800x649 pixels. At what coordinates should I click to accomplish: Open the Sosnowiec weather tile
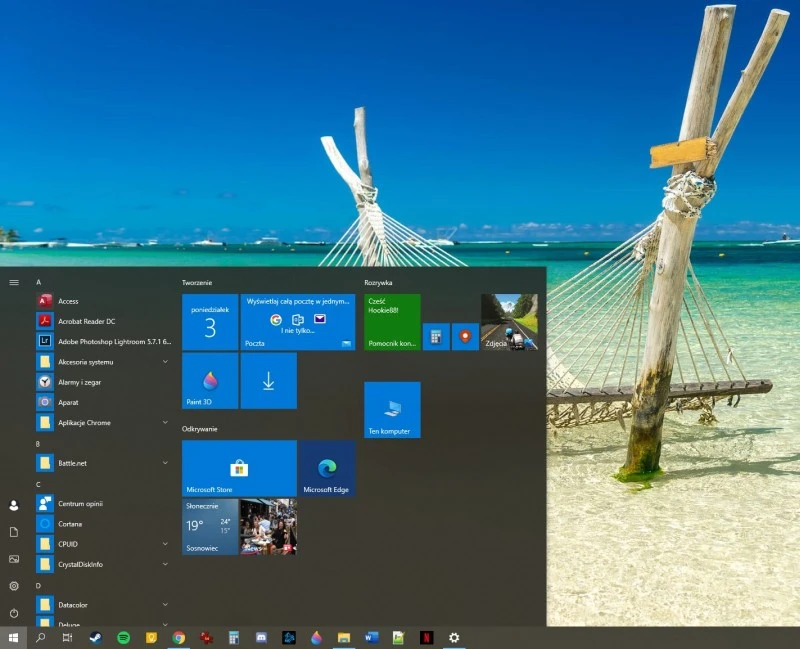[210, 526]
